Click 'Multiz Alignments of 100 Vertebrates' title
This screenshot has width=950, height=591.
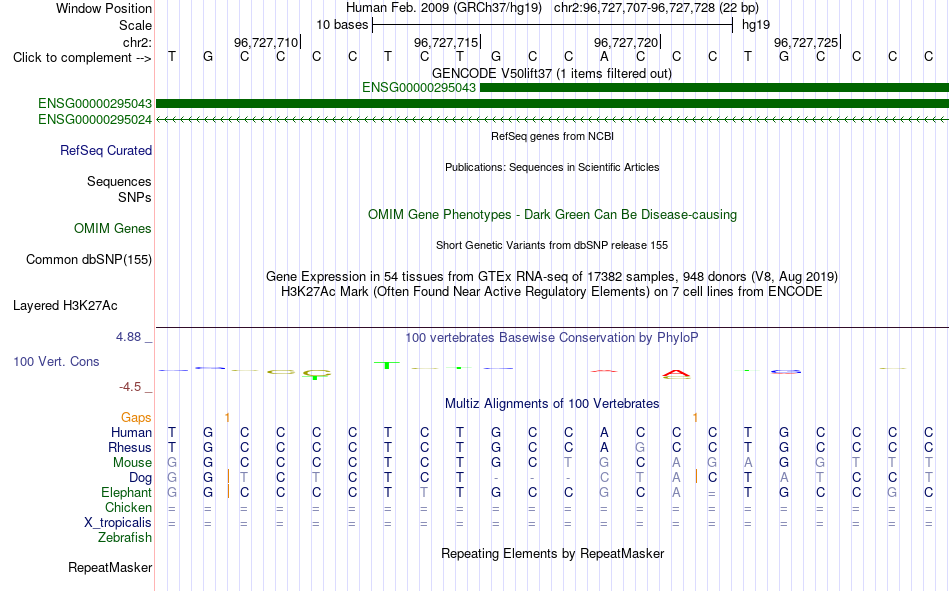click(x=552, y=404)
